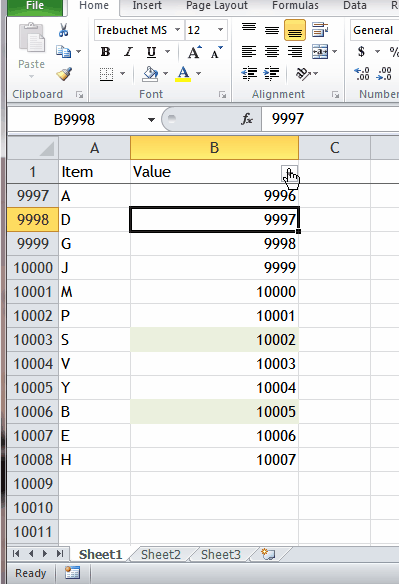
Task: Open the Clipboard dialog launcher
Action: tap(79, 95)
